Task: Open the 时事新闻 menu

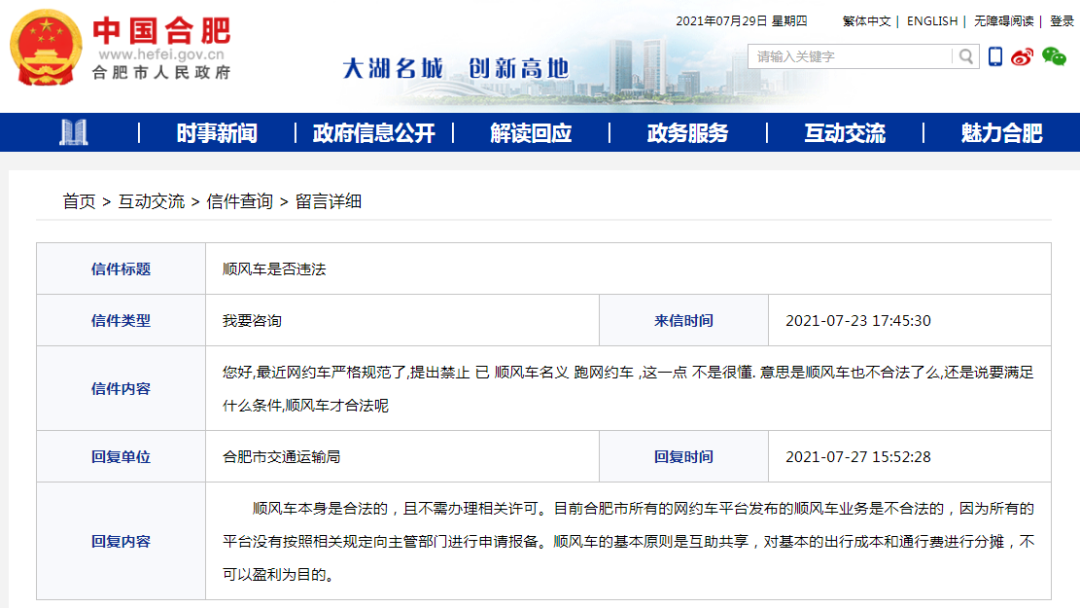Action: click(x=217, y=133)
